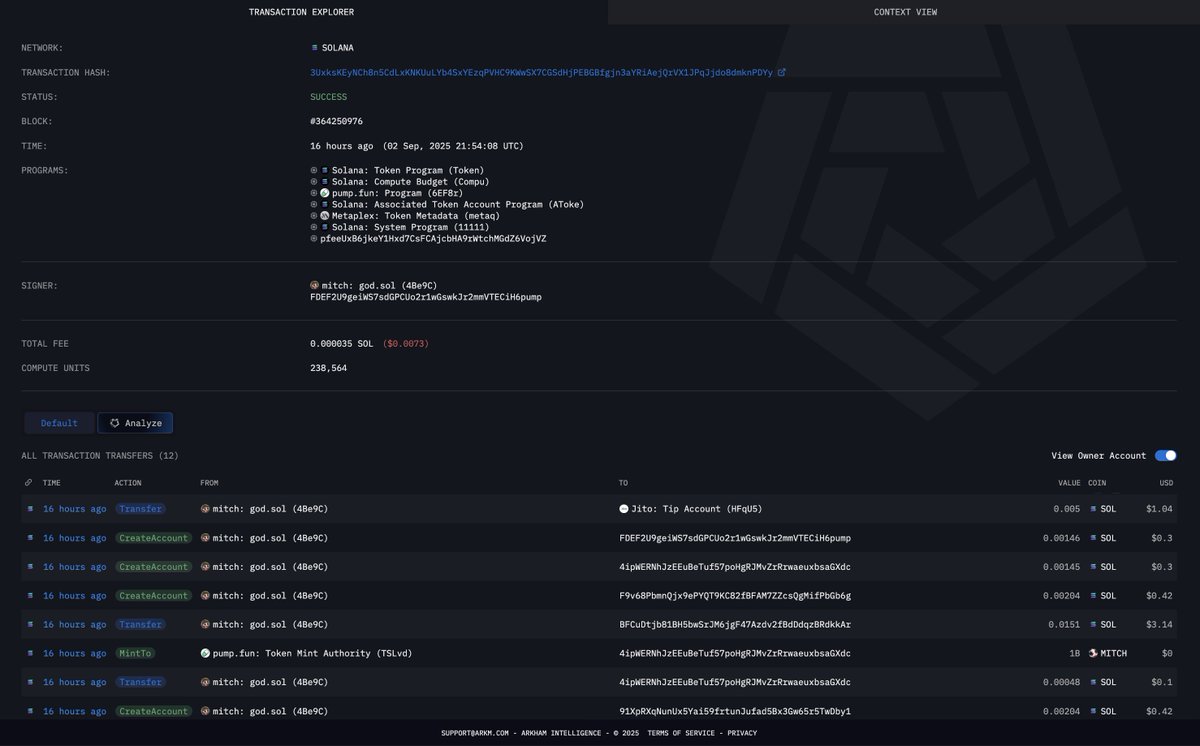Open pump.fun: Token Mint Authority (TSLvd) sender
The height and width of the screenshot is (746, 1200).
312,654
